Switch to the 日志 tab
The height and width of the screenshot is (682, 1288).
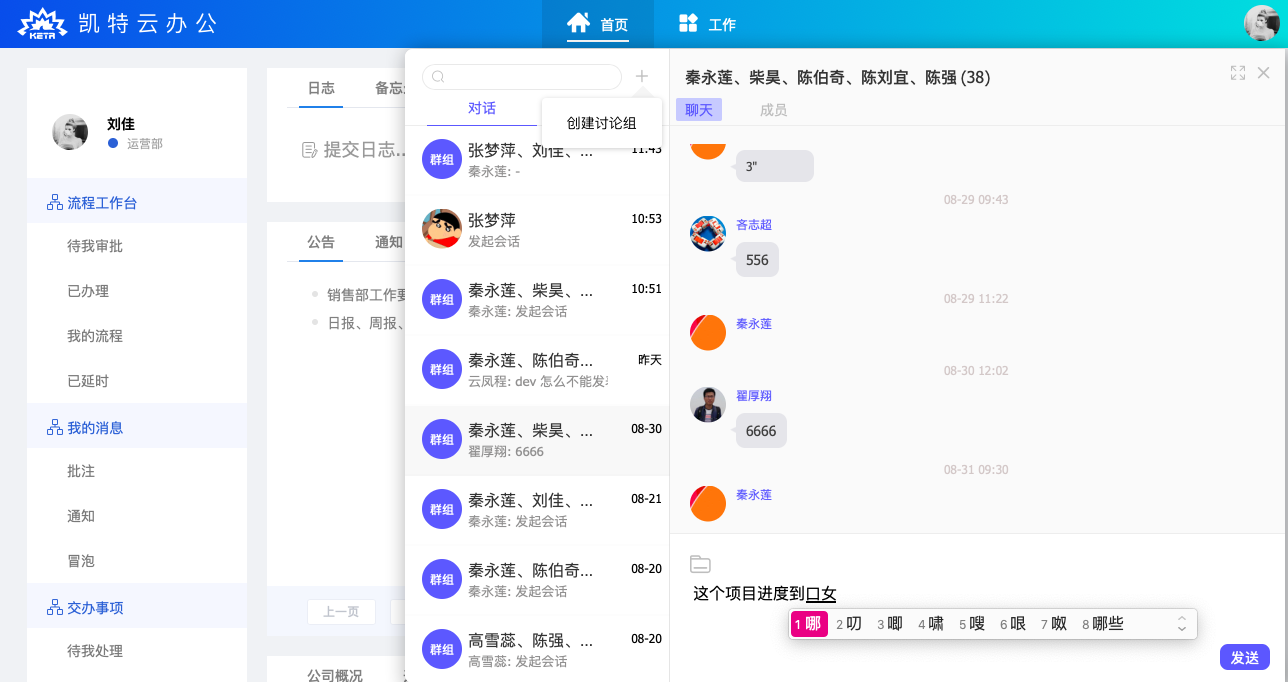(x=321, y=88)
